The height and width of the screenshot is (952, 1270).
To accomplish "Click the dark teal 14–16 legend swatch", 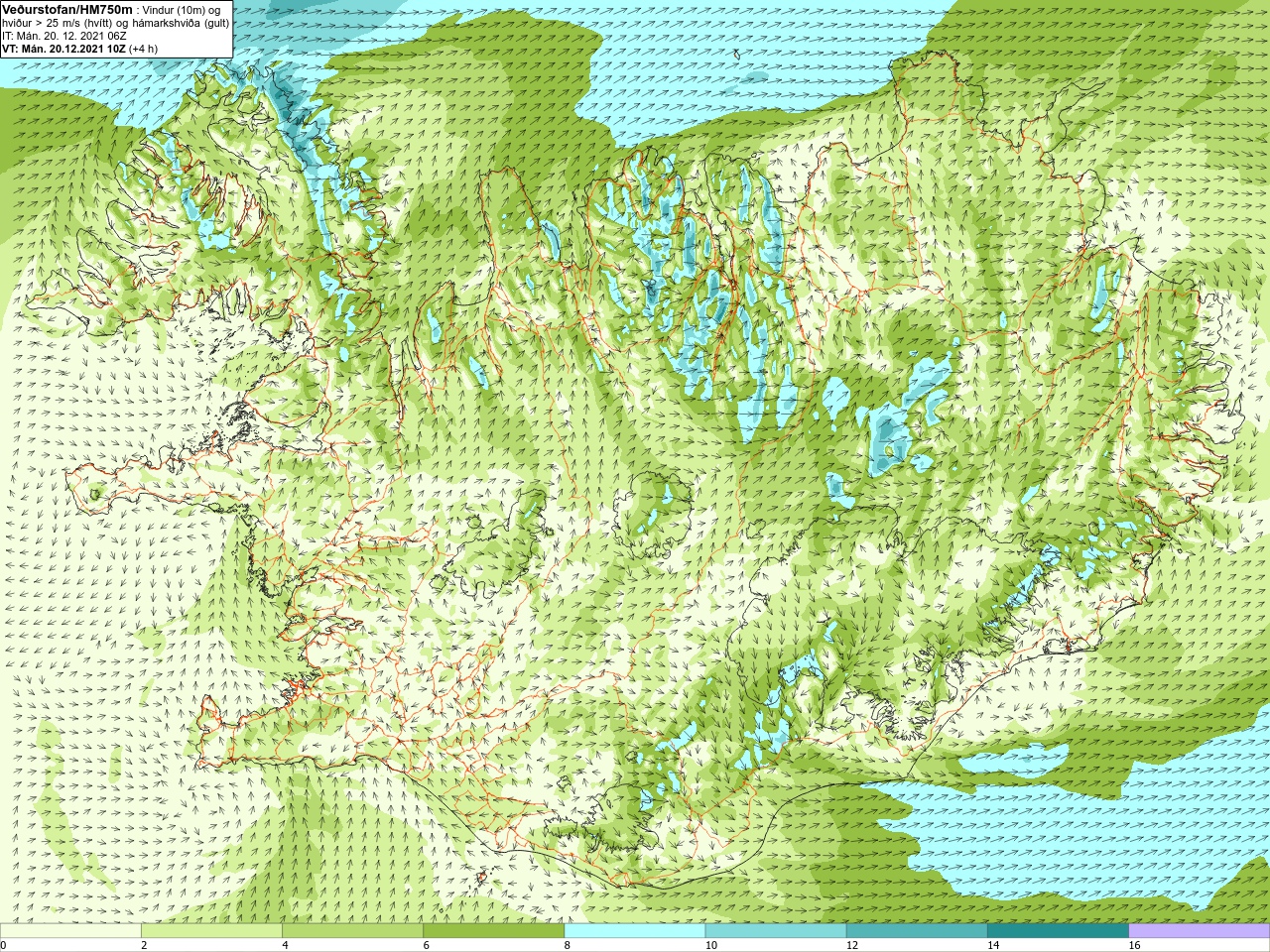I will (x=1058, y=931).
